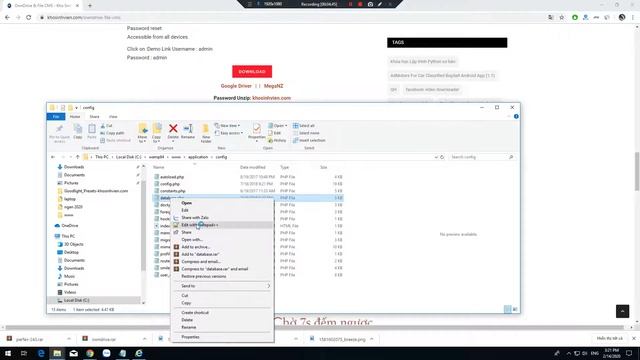Expand address bar history dropdown arrow
The image size is (640, 360).
(x=436, y=157)
